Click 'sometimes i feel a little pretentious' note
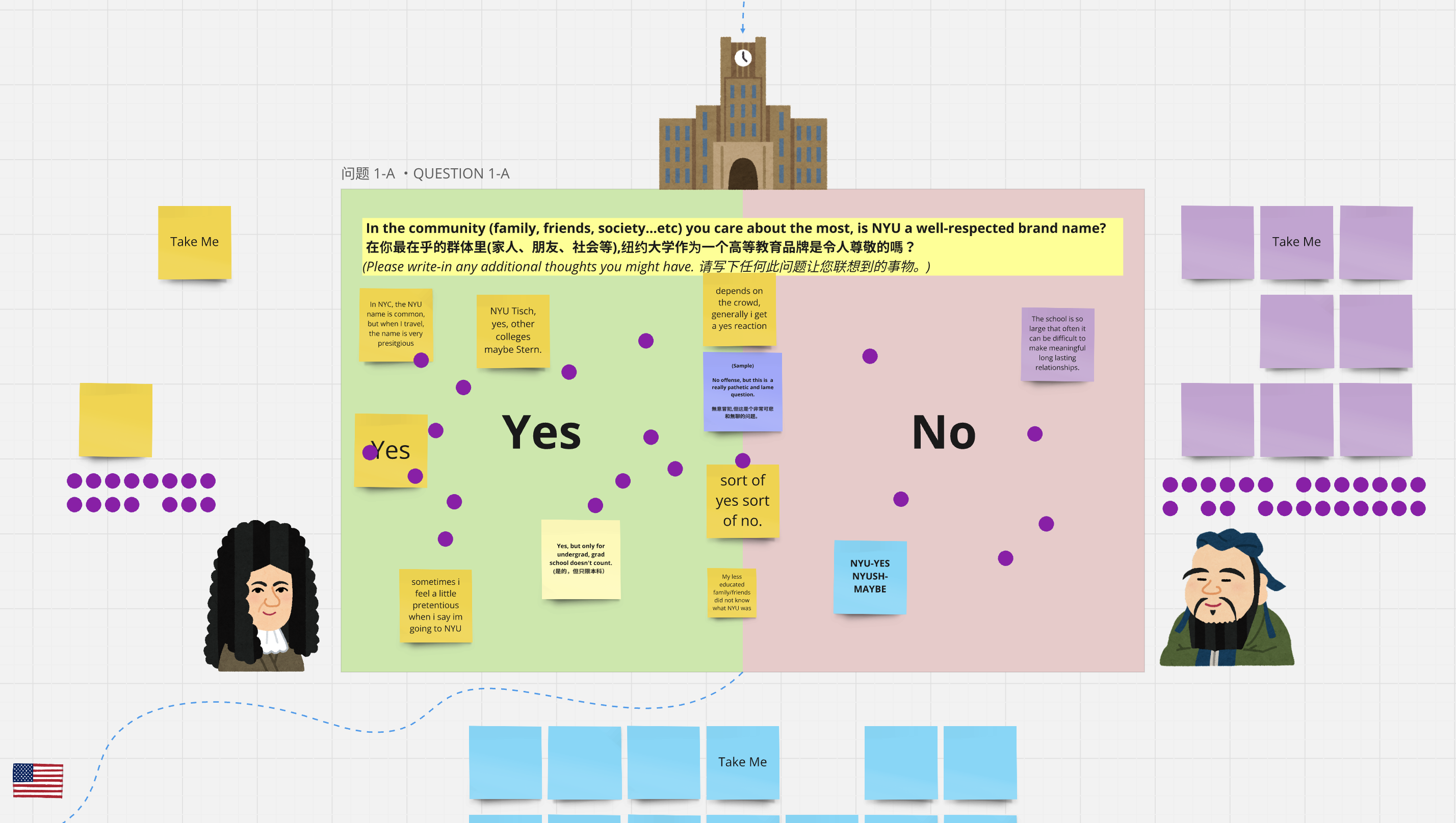The height and width of the screenshot is (823, 1456). click(435, 605)
